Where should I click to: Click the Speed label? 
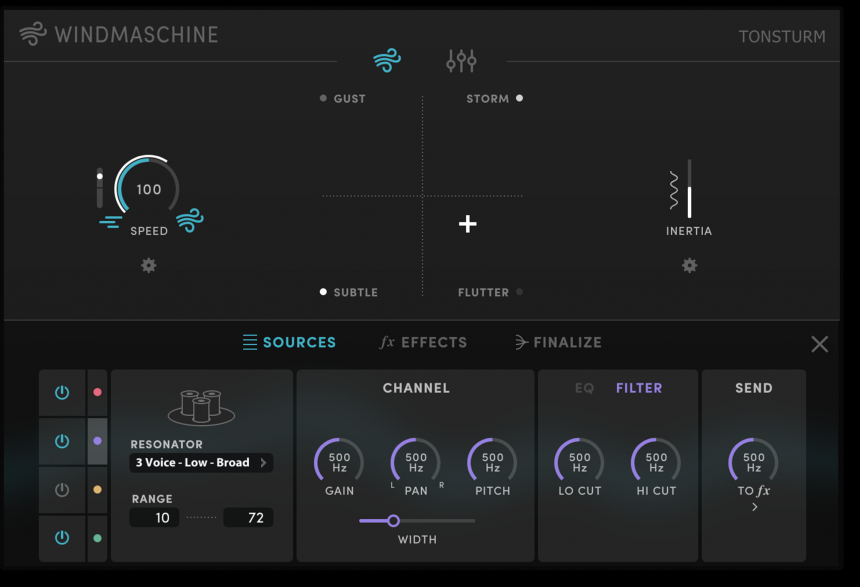[x=149, y=231]
